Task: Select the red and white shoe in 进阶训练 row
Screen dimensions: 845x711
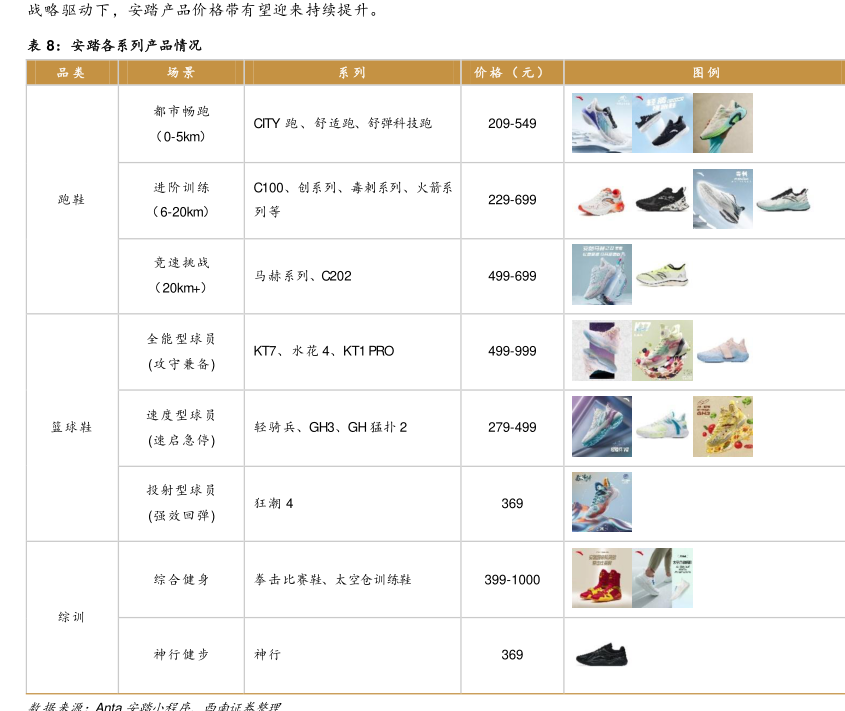Action: pyautogui.click(x=601, y=199)
